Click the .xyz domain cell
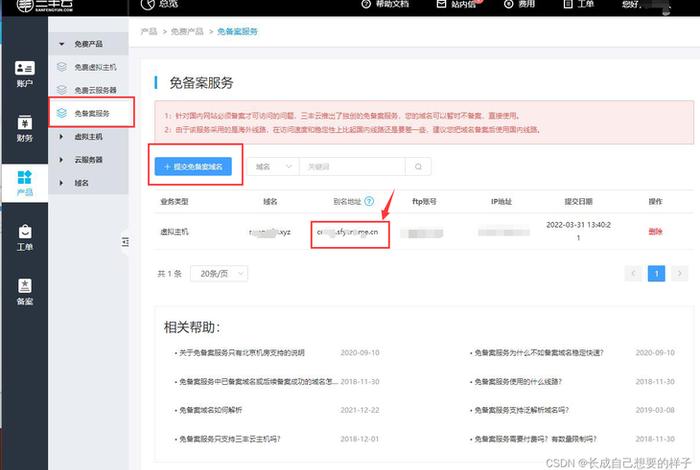The height and width of the screenshot is (470, 700). pyautogui.click(x=270, y=232)
